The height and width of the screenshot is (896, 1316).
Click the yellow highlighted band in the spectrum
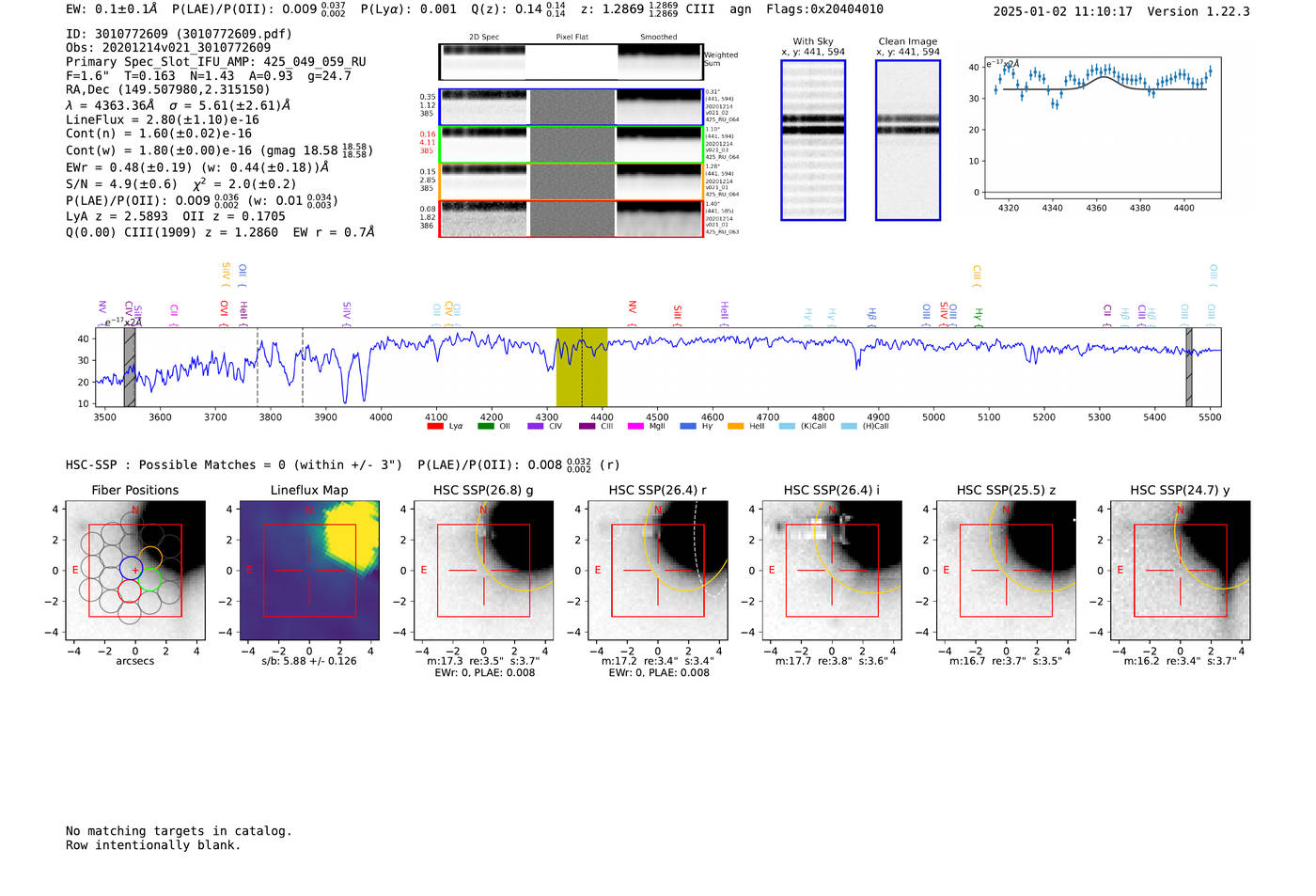582,368
